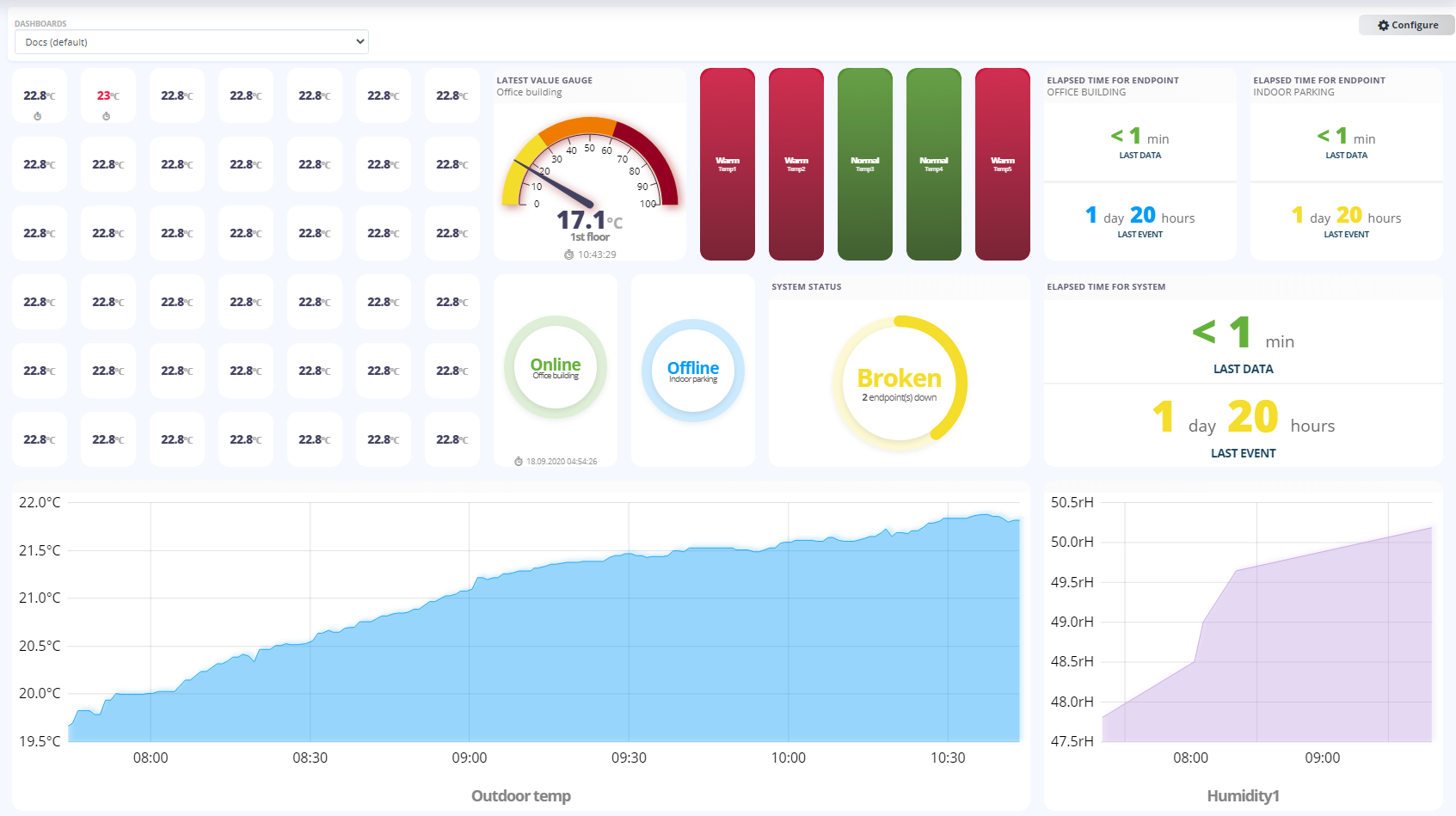Click the 10:00 marker on Outdoor temp chart
The height and width of the screenshot is (816, 1456).
tap(789, 758)
